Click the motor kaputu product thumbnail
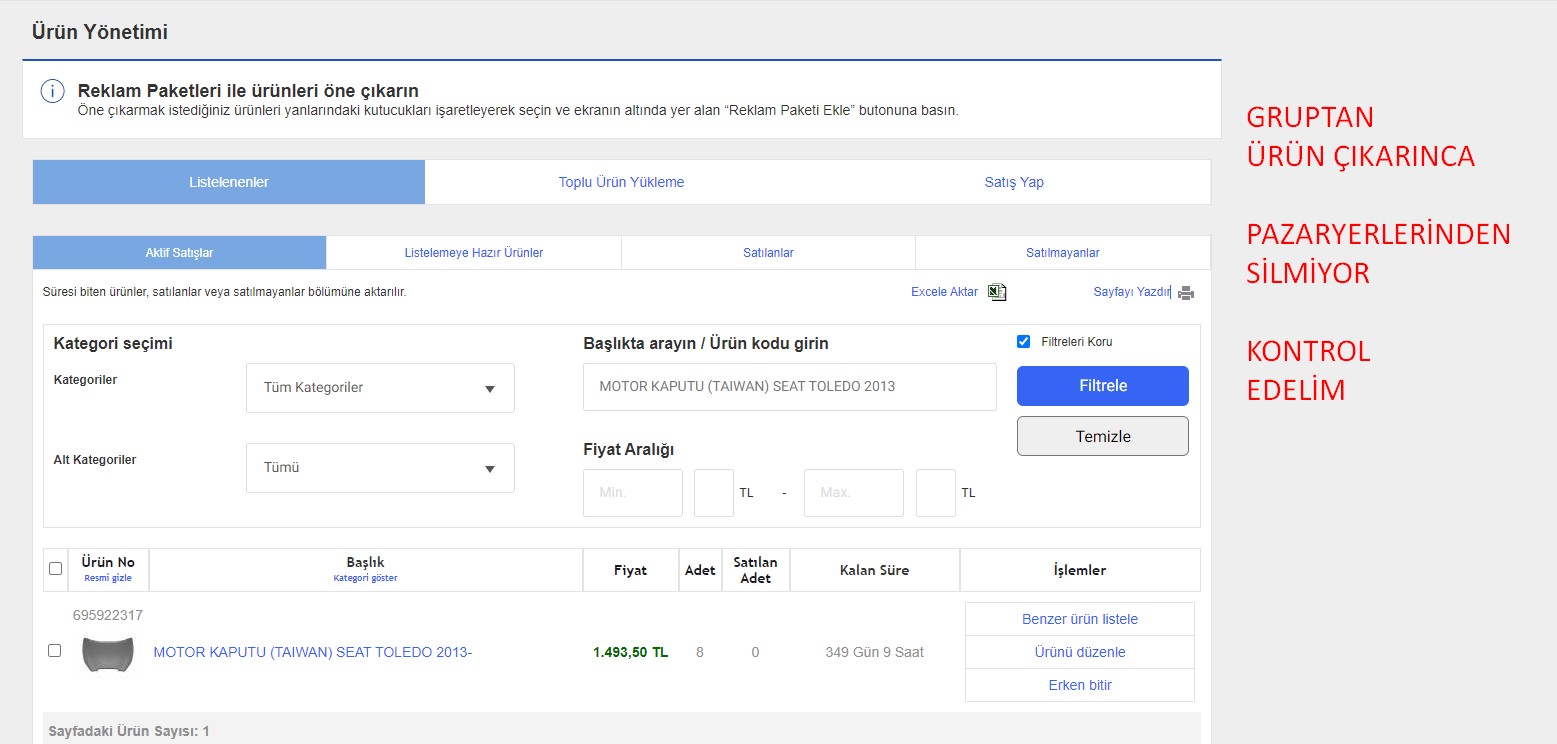Screen dimensions: 1557x744 pos(107,653)
